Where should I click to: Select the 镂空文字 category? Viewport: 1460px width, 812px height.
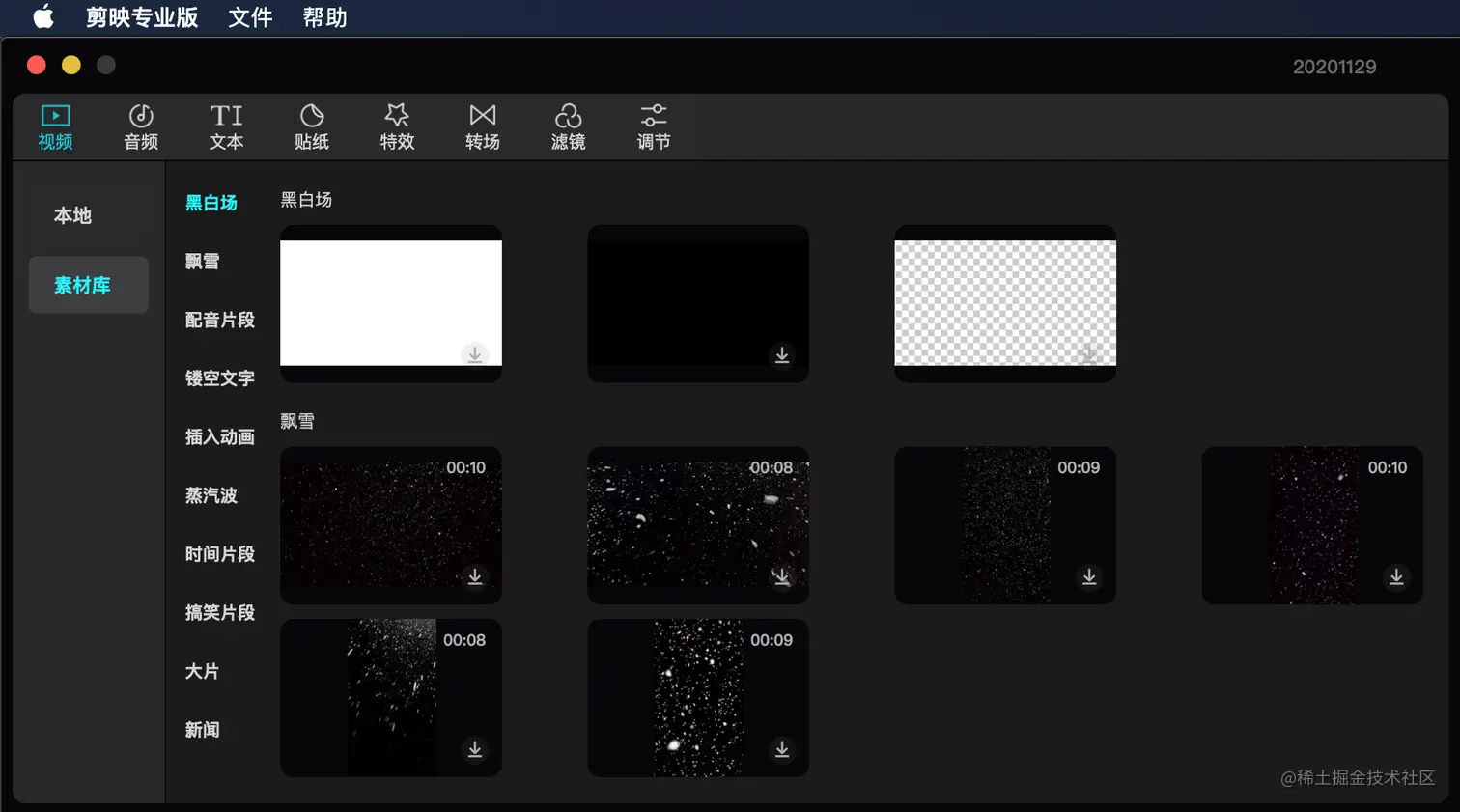pos(220,378)
